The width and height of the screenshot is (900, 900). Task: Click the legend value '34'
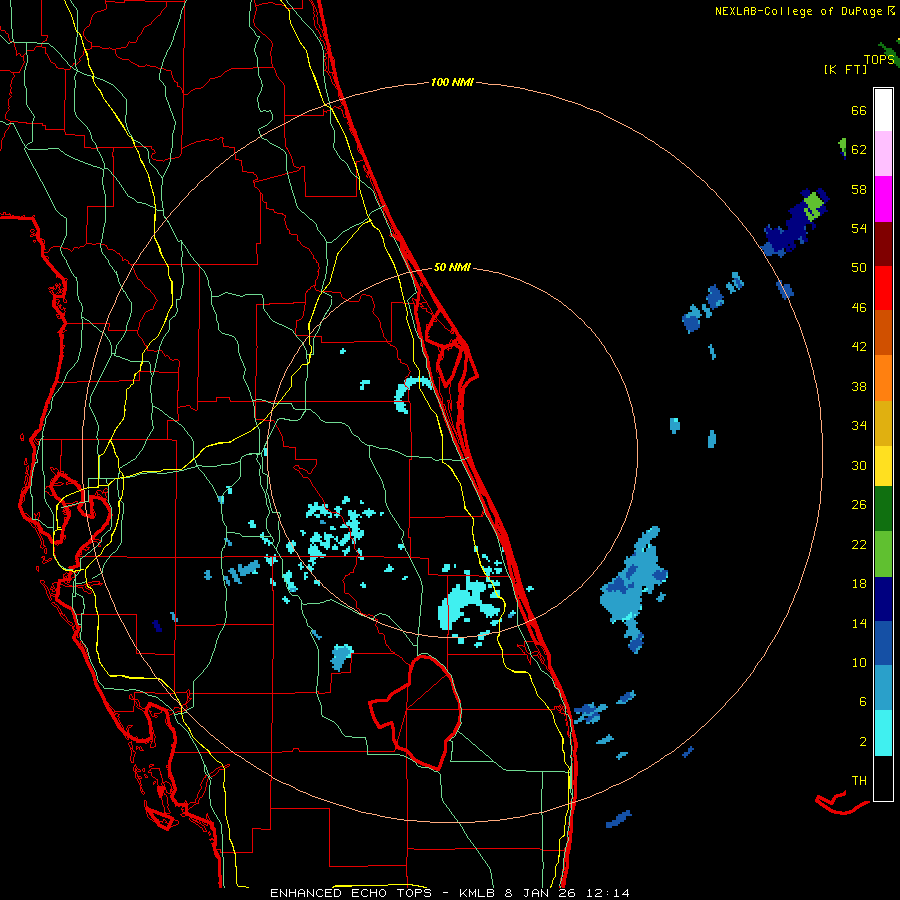pos(859,426)
